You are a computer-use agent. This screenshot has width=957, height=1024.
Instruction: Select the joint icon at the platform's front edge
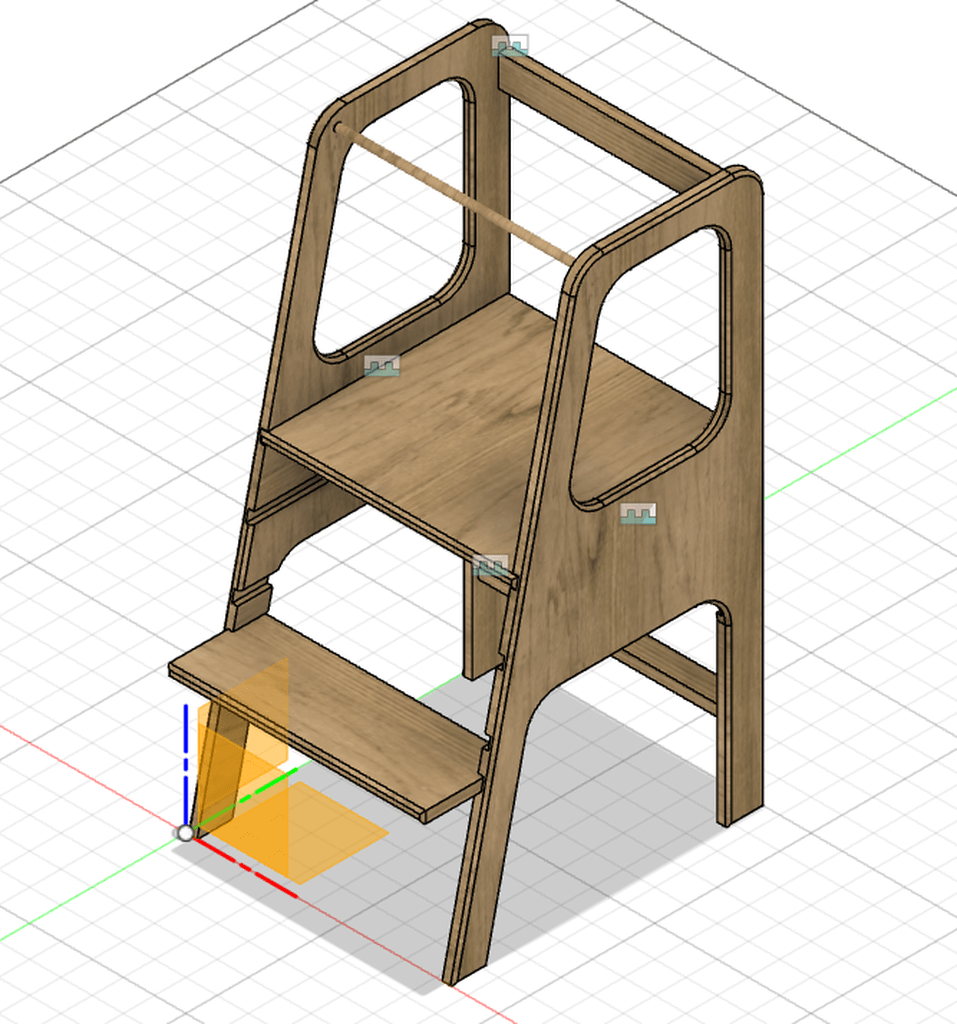point(489,568)
